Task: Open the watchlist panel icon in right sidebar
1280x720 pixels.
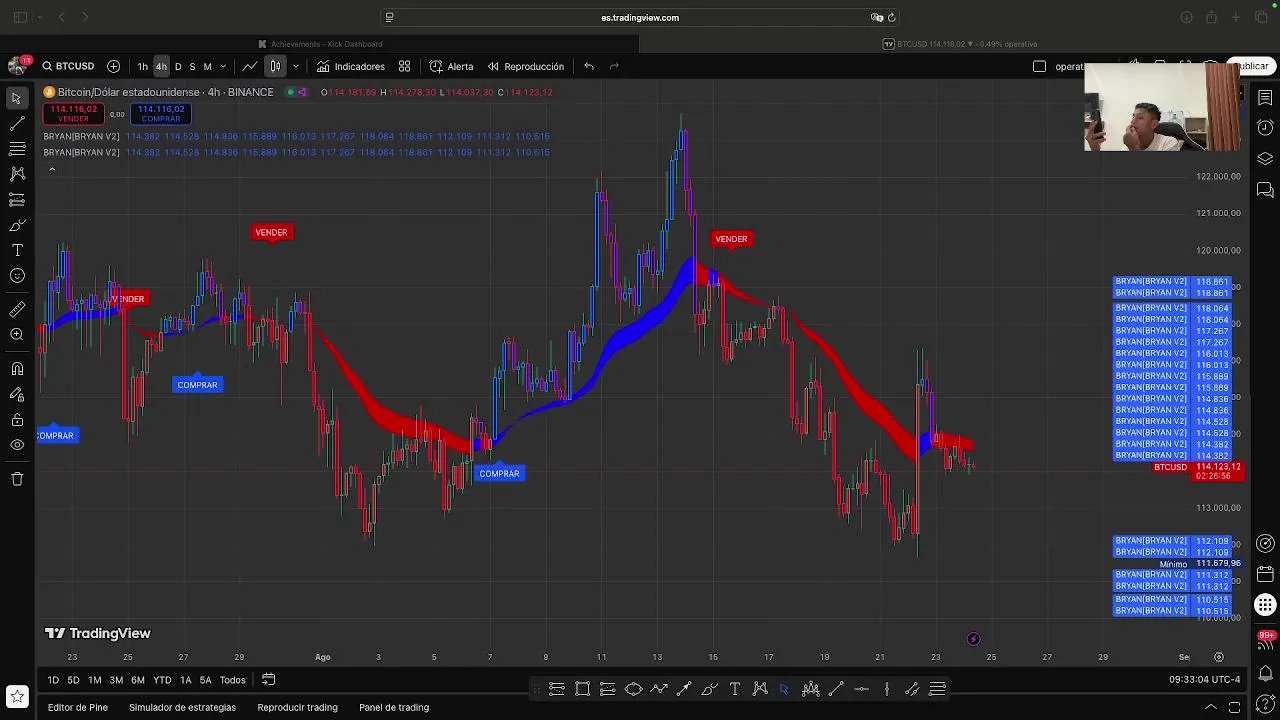Action: (1265, 98)
